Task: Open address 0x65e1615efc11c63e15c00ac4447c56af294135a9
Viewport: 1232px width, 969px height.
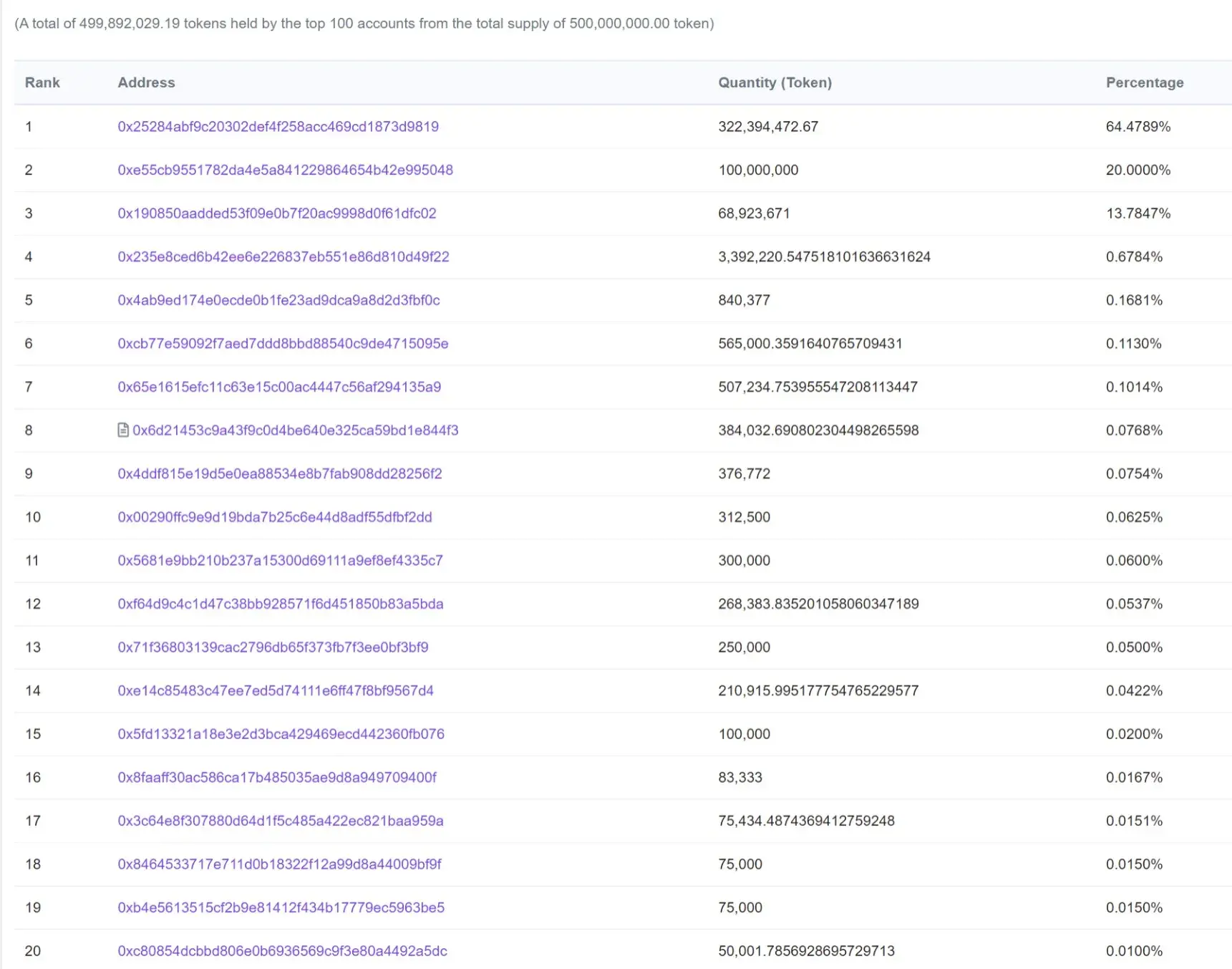Action: point(279,387)
